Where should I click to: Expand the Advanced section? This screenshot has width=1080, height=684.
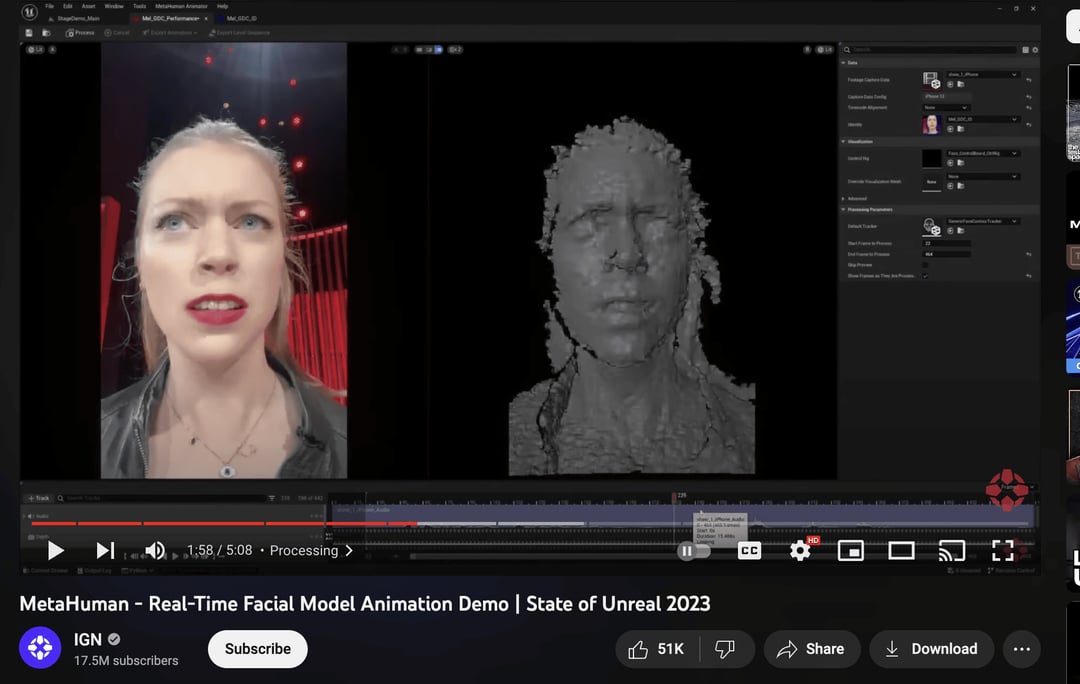(844, 198)
